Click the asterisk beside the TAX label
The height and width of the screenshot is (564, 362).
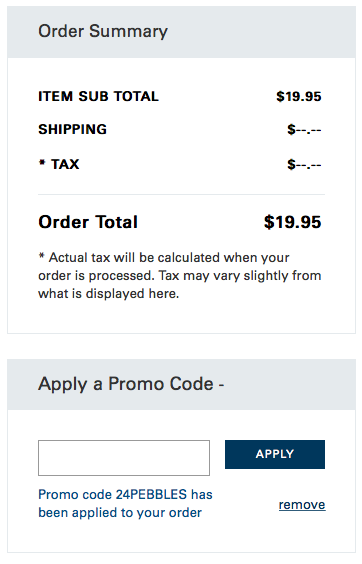(x=42, y=163)
